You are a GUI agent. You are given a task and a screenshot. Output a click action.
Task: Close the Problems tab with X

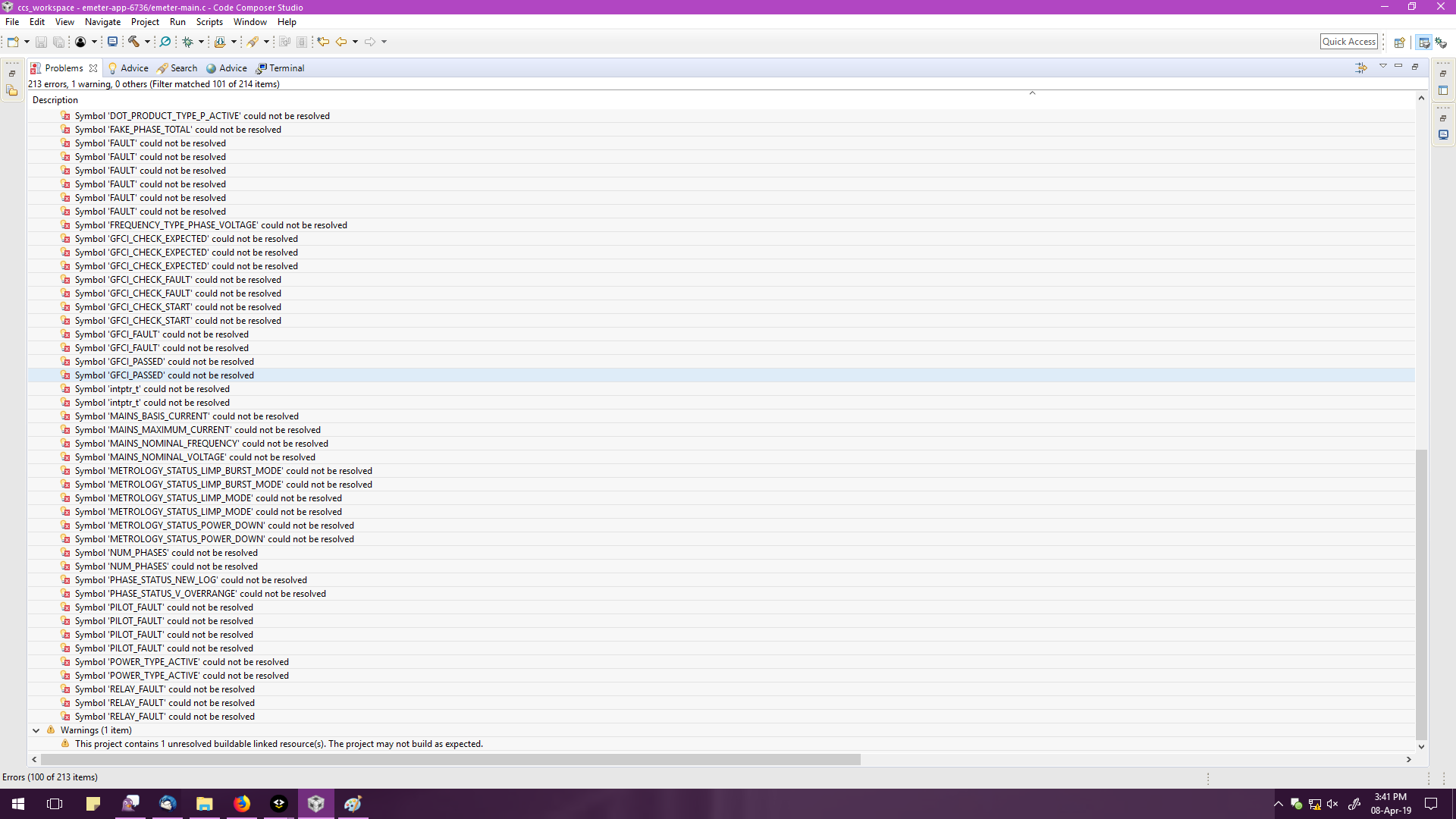coord(93,68)
